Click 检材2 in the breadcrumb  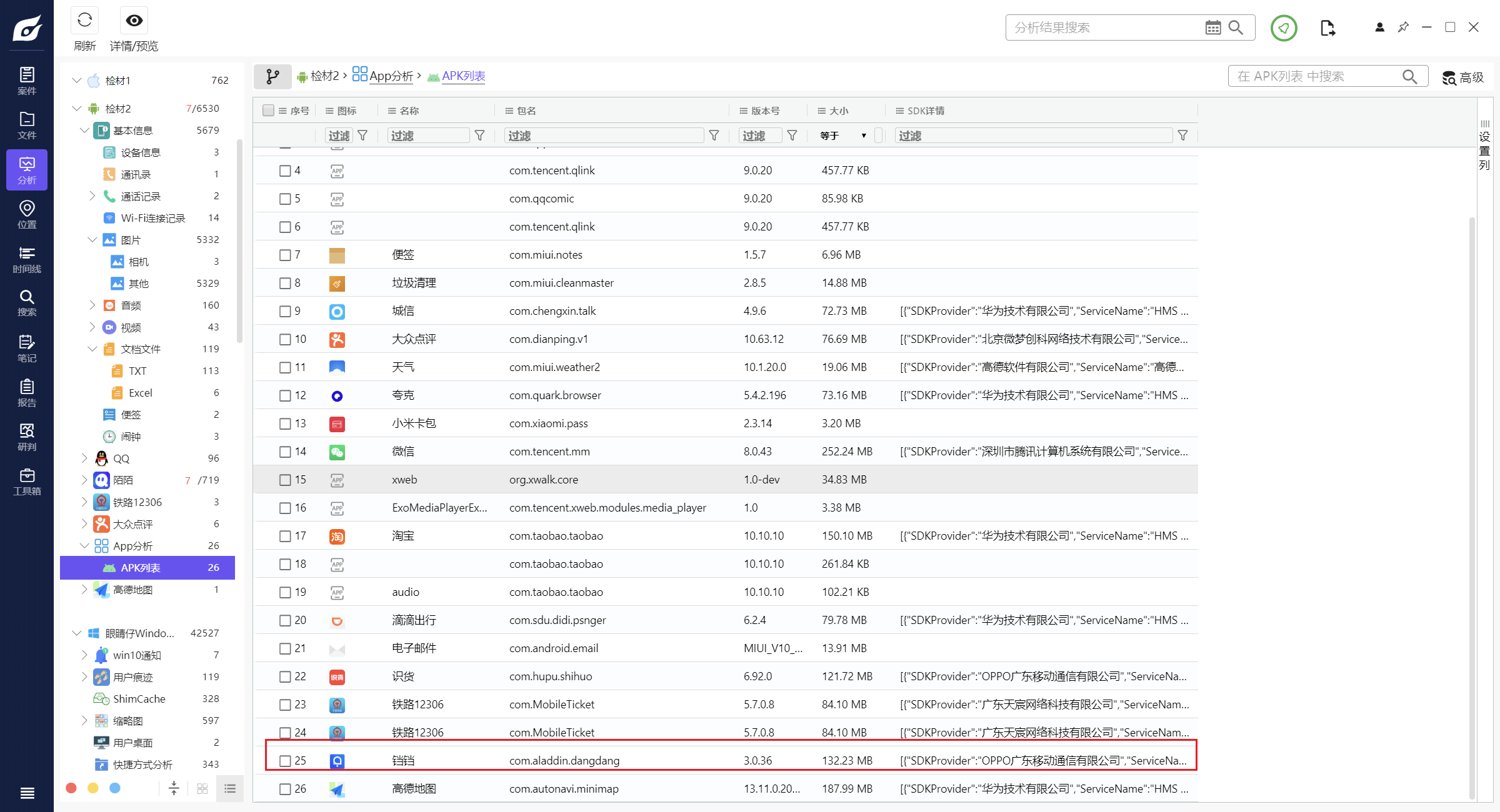325,76
